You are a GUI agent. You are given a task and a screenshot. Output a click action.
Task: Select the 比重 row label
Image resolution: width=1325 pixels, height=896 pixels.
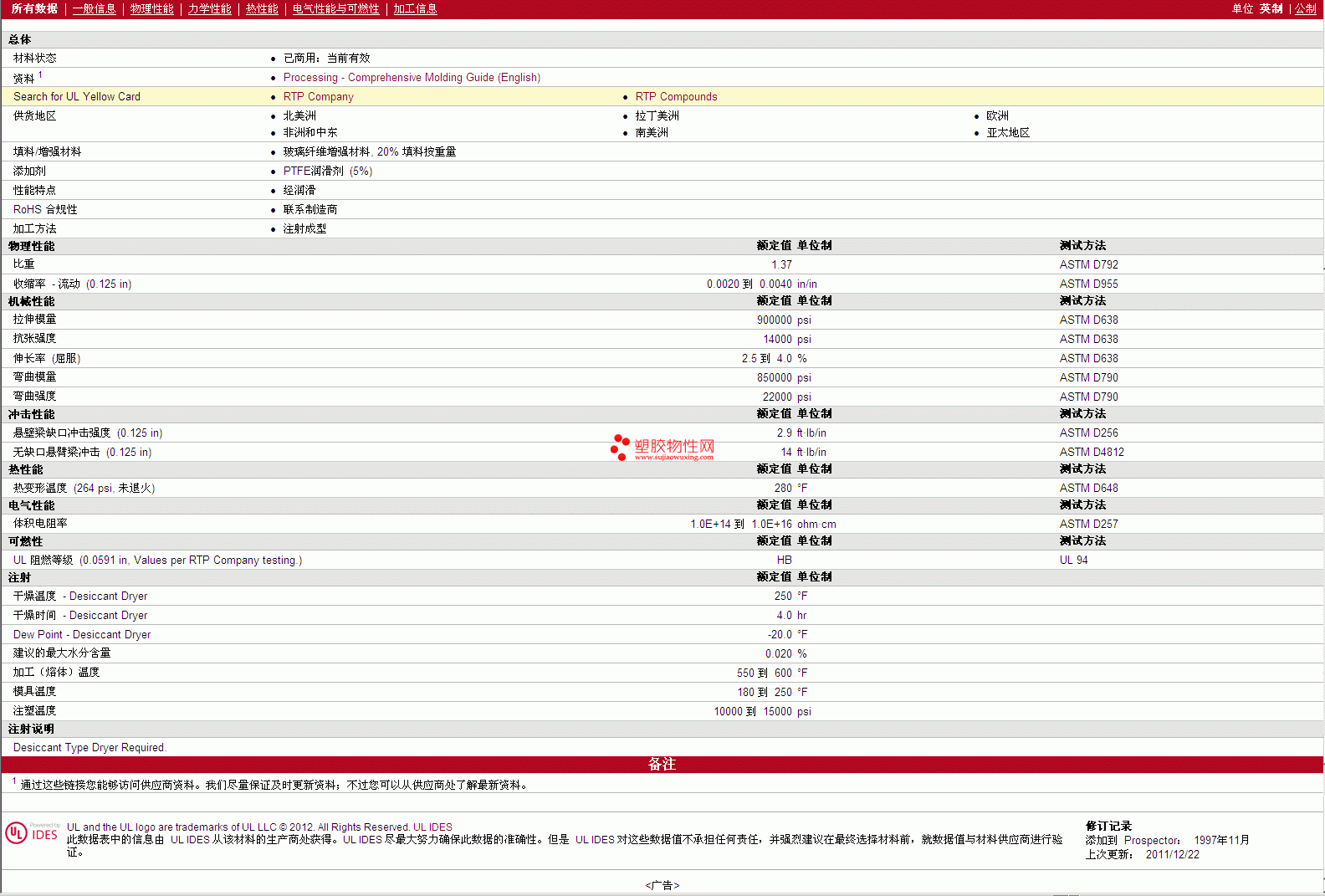(x=23, y=264)
